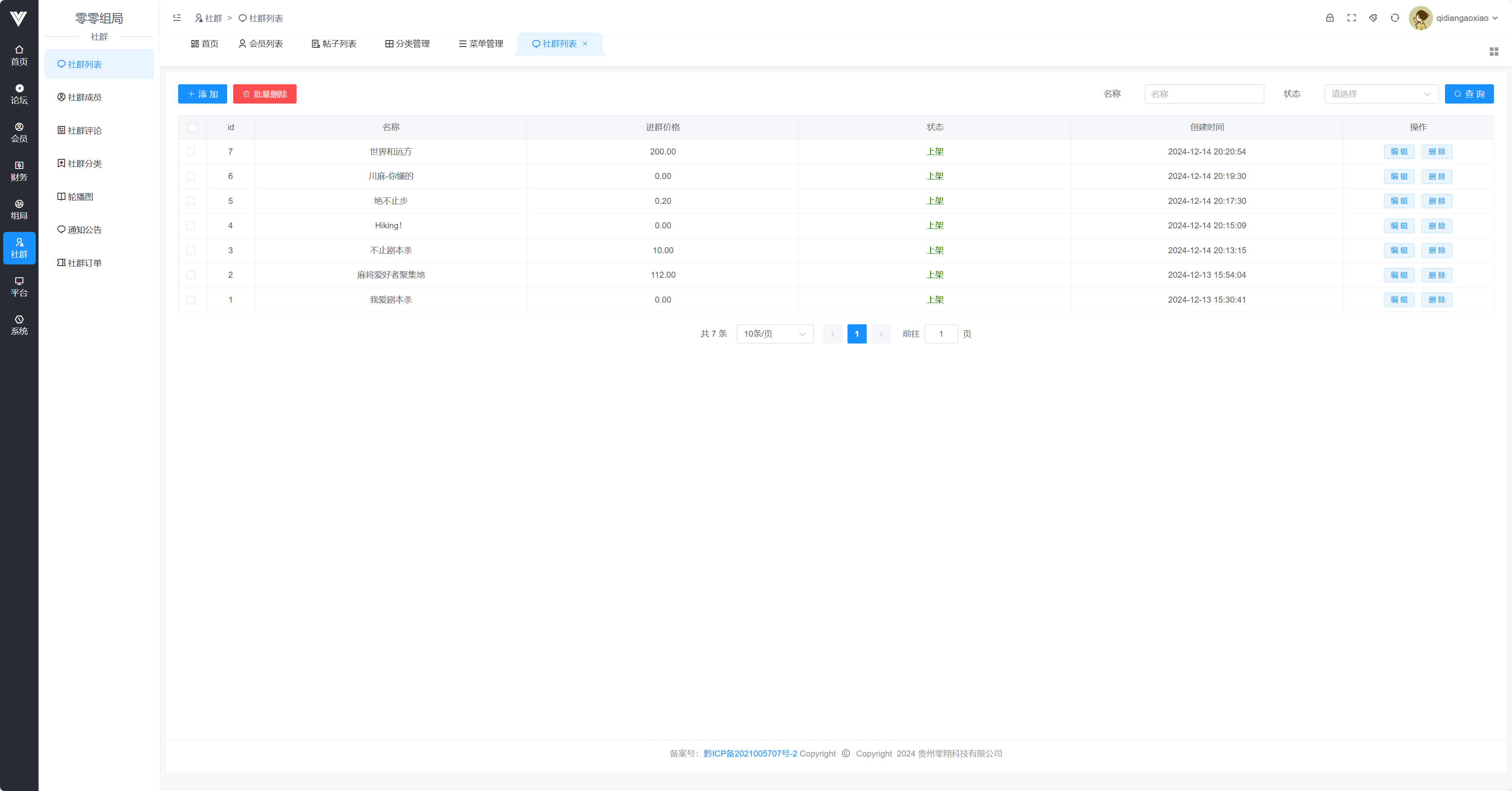
Task: Open the 论坛 forum sidebar section
Action: point(19,94)
